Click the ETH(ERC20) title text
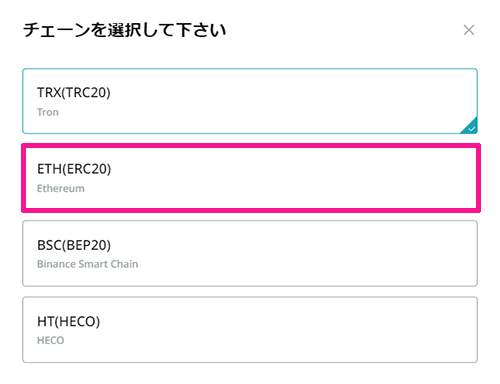500x384 pixels. [74, 169]
